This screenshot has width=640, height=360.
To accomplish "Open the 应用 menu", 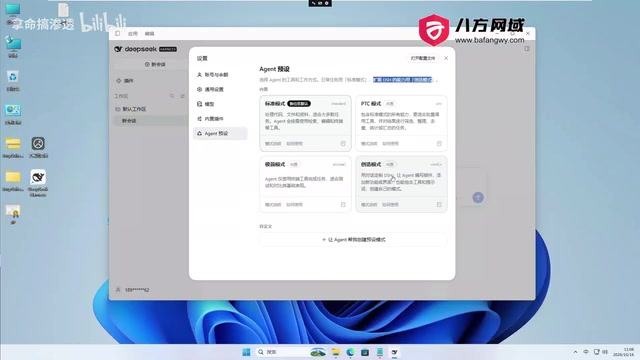I will (x=133, y=33).
